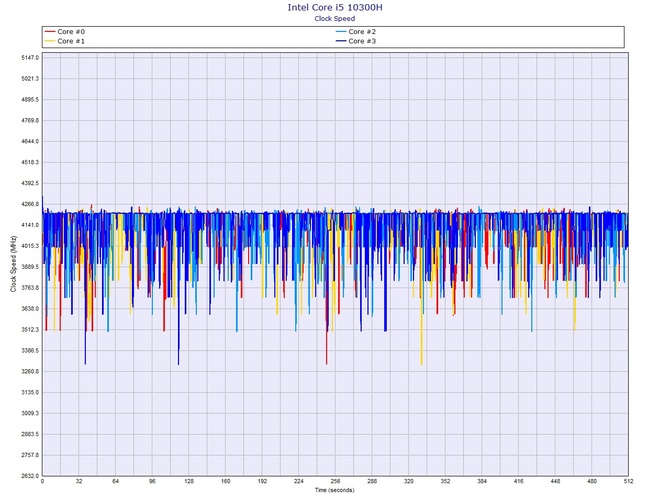Click the Core #2 legend entry
Viewport: 670px width, 502px height.
pos(356,32)
